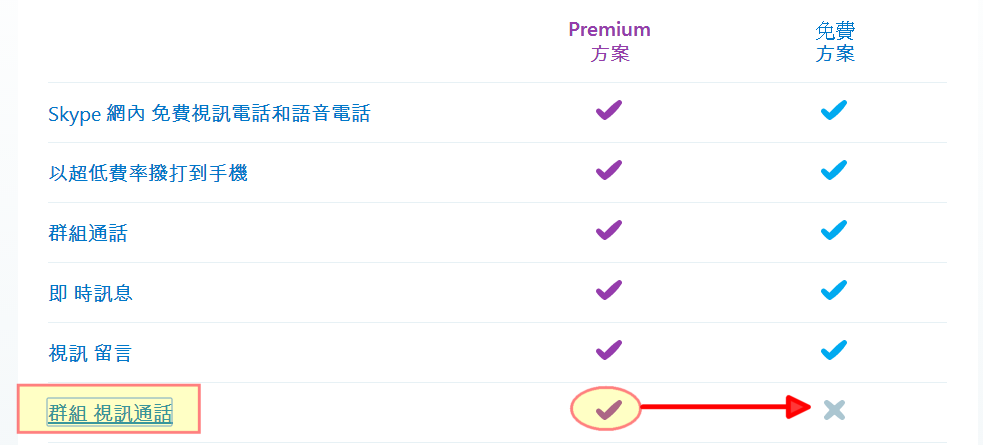Click free plan checkmark for Skype 網內 calls

coord(833,110)
